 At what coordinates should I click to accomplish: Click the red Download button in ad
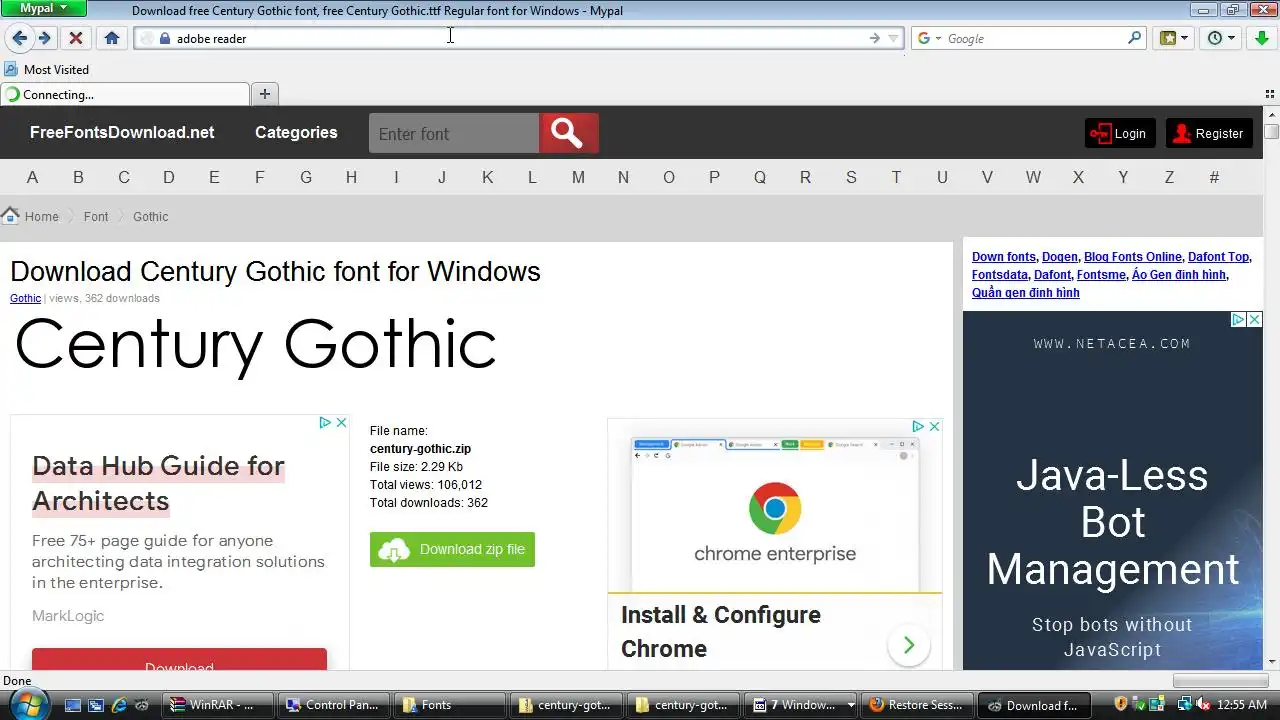(179, 659)
